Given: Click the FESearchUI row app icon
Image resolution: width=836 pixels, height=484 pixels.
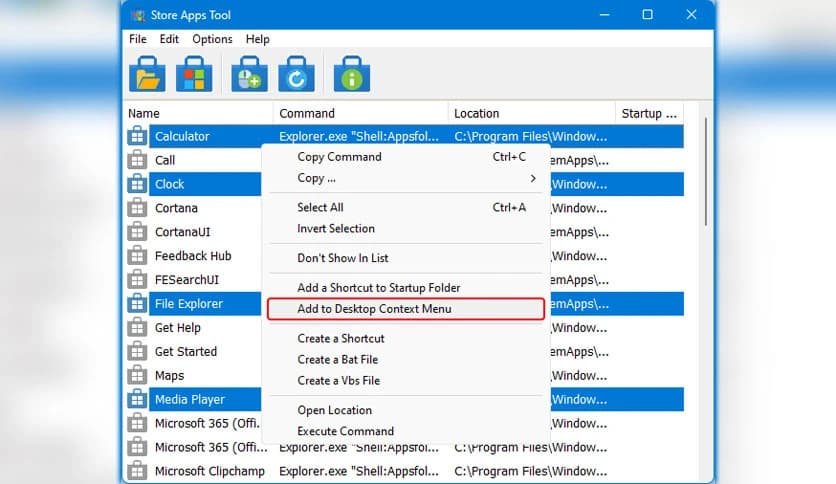Looking at the screenshot, I should click(x=137, y=279).
